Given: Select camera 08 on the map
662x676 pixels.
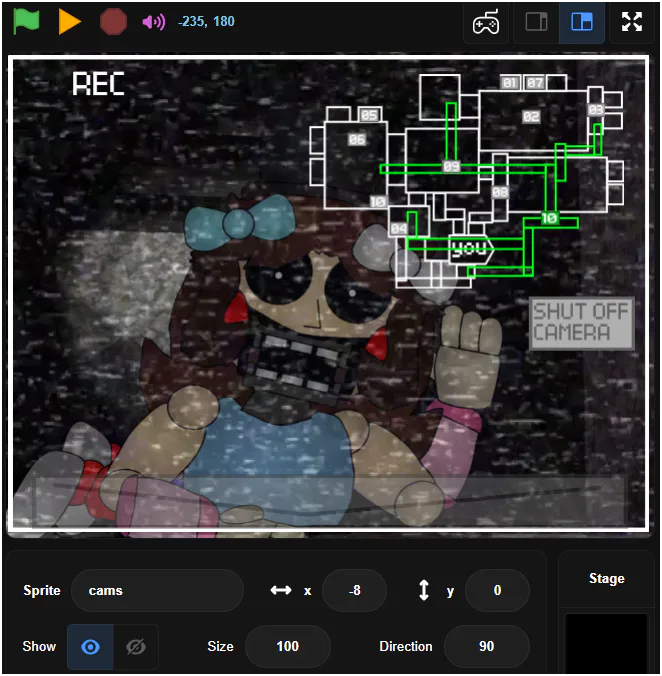Looking at the screenshot, I should point(500,192).
